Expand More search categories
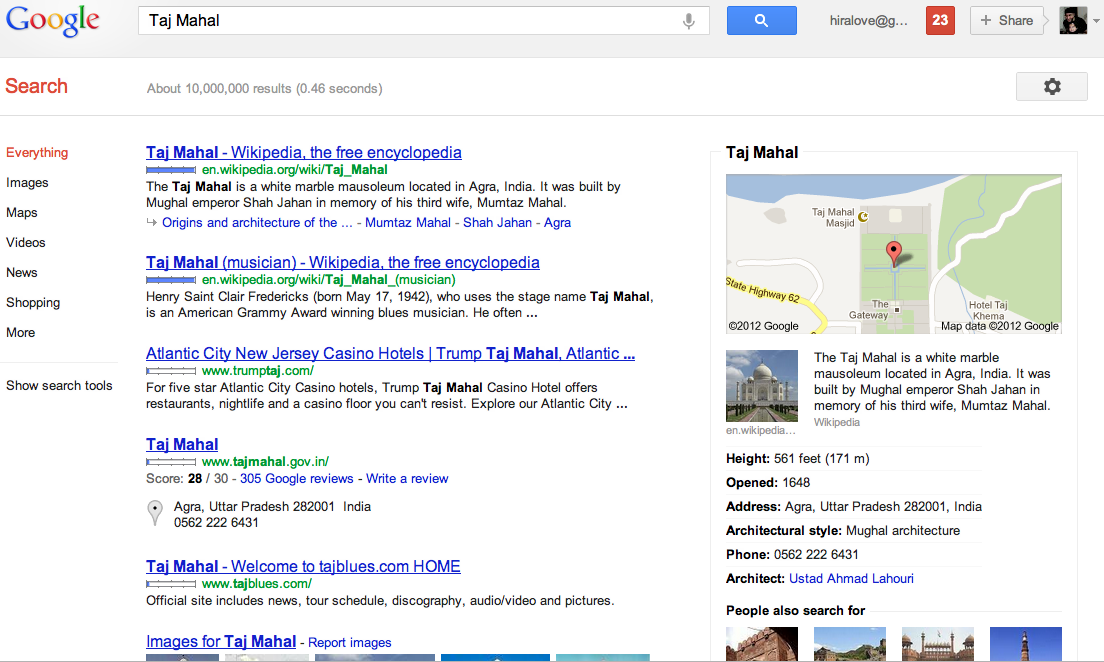The image size is (1104, 662). pyautogui.click(x=20, y=332)
